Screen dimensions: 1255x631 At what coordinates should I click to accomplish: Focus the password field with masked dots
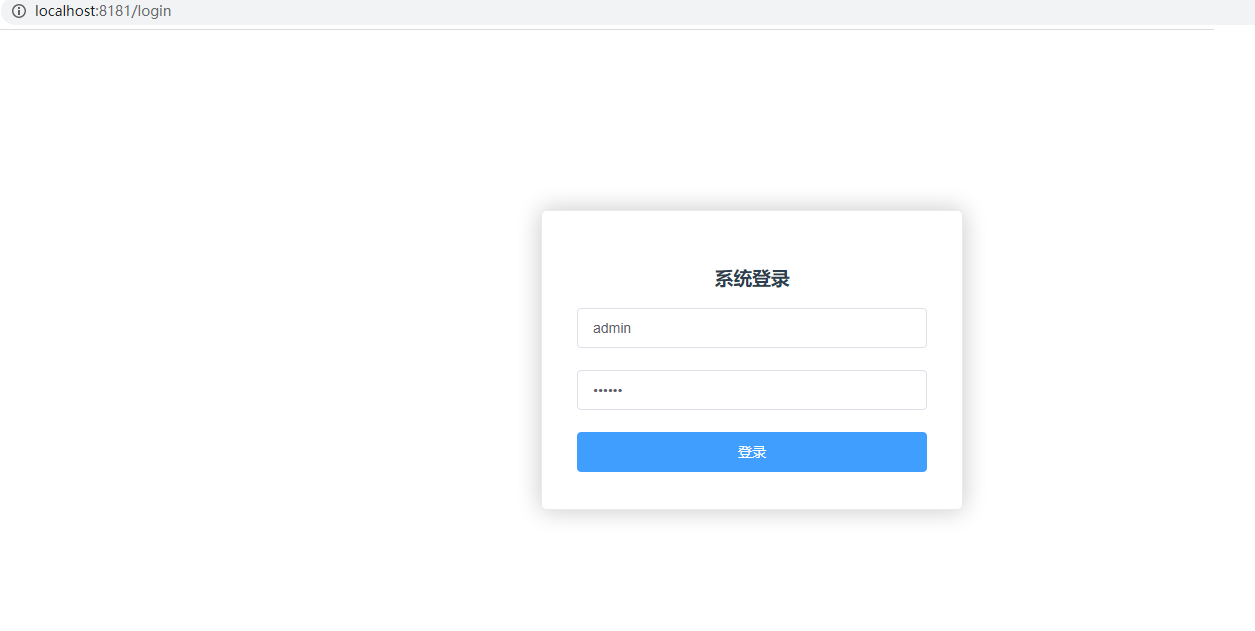[x=752, y=390]
